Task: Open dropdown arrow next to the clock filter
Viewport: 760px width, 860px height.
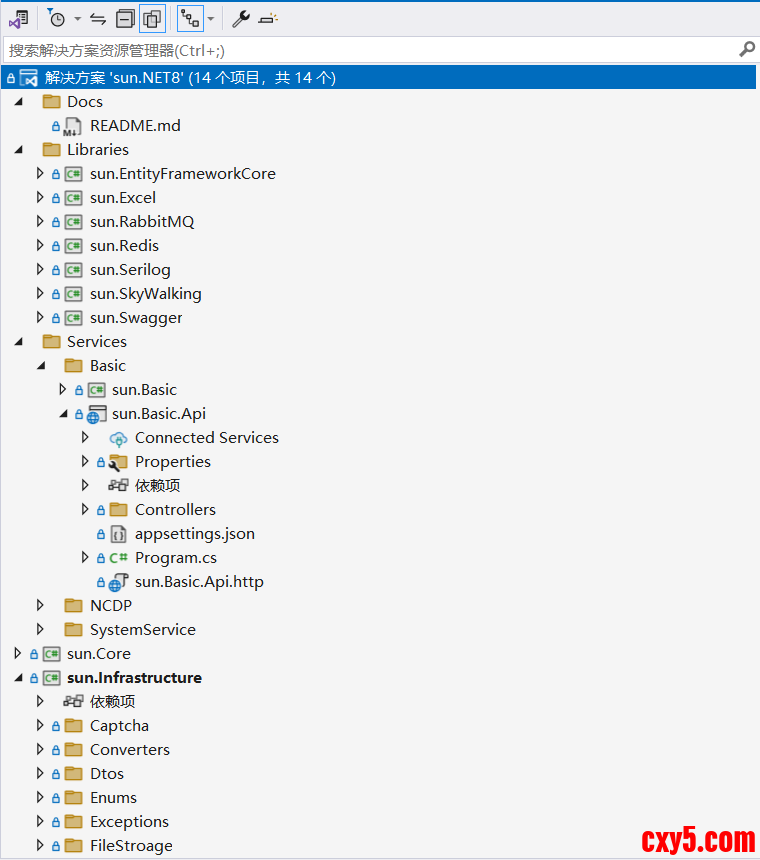Action: [x=77, y=18]
